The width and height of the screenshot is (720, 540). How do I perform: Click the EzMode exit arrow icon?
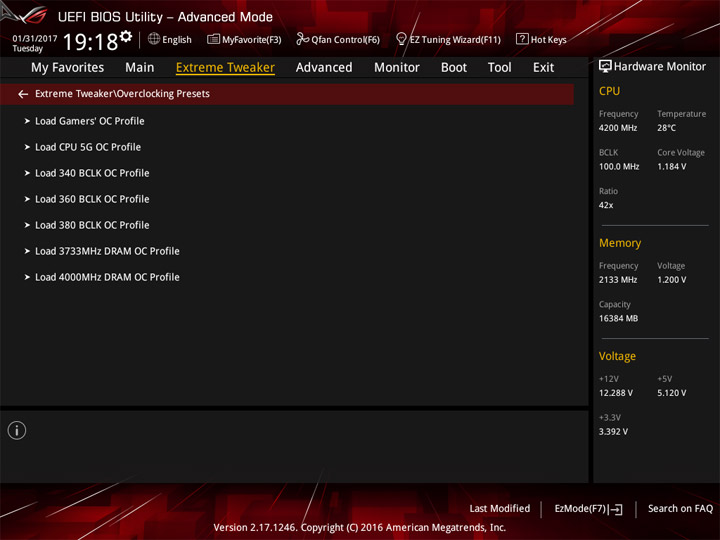pos(617,509)
